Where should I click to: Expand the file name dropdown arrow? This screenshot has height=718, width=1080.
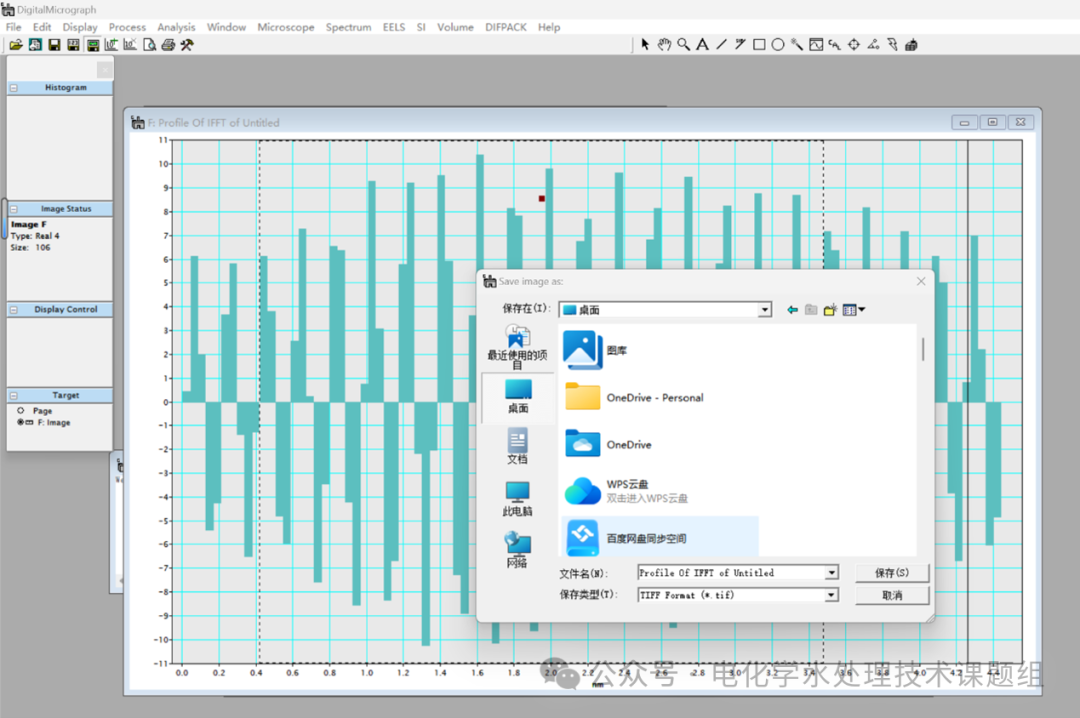point(832,573)
